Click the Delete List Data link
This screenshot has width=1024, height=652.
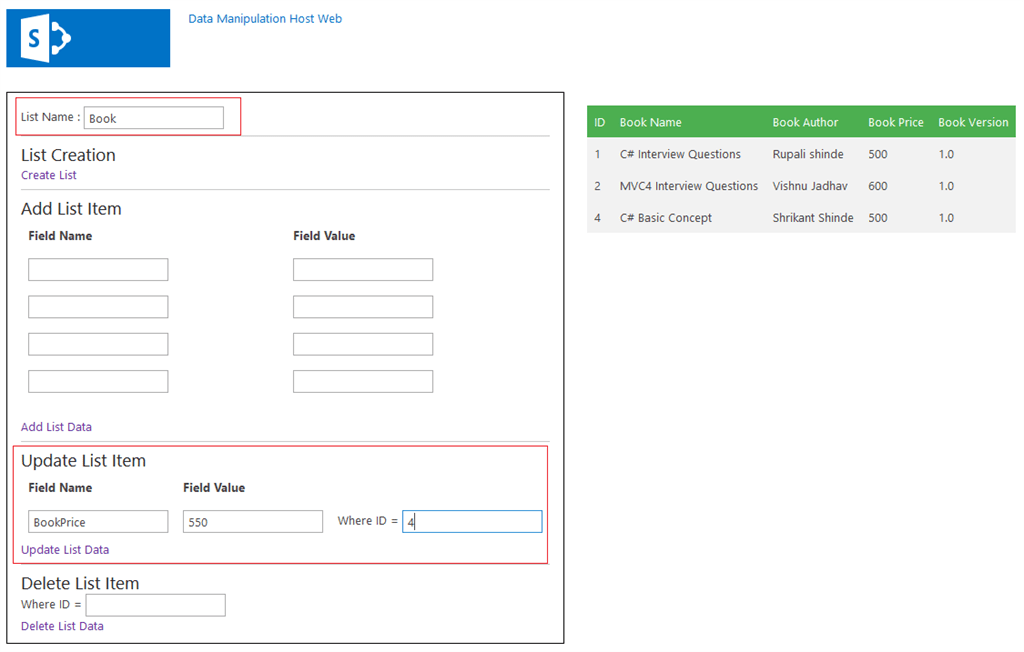click(x=62, y=625)
